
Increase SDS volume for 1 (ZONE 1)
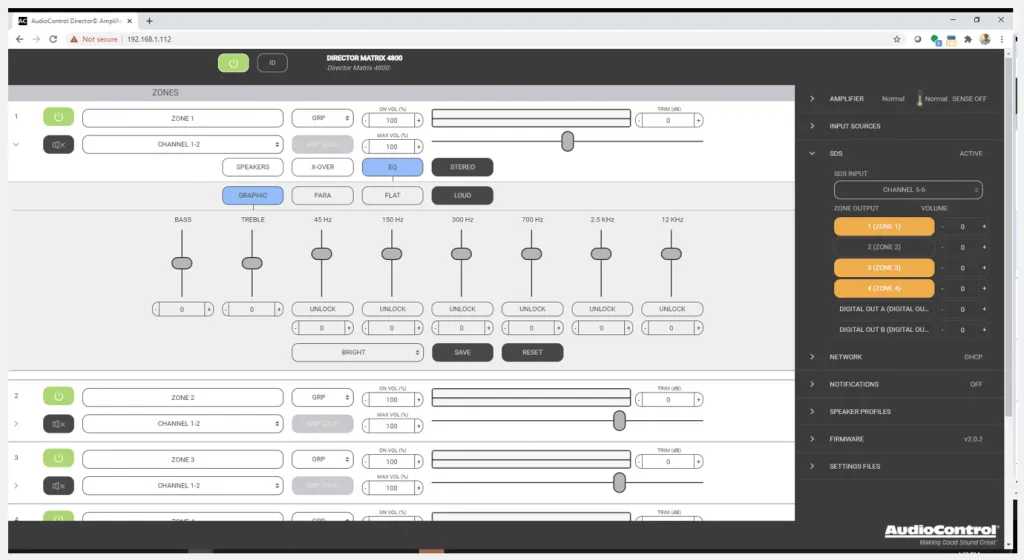click(984, 226)
